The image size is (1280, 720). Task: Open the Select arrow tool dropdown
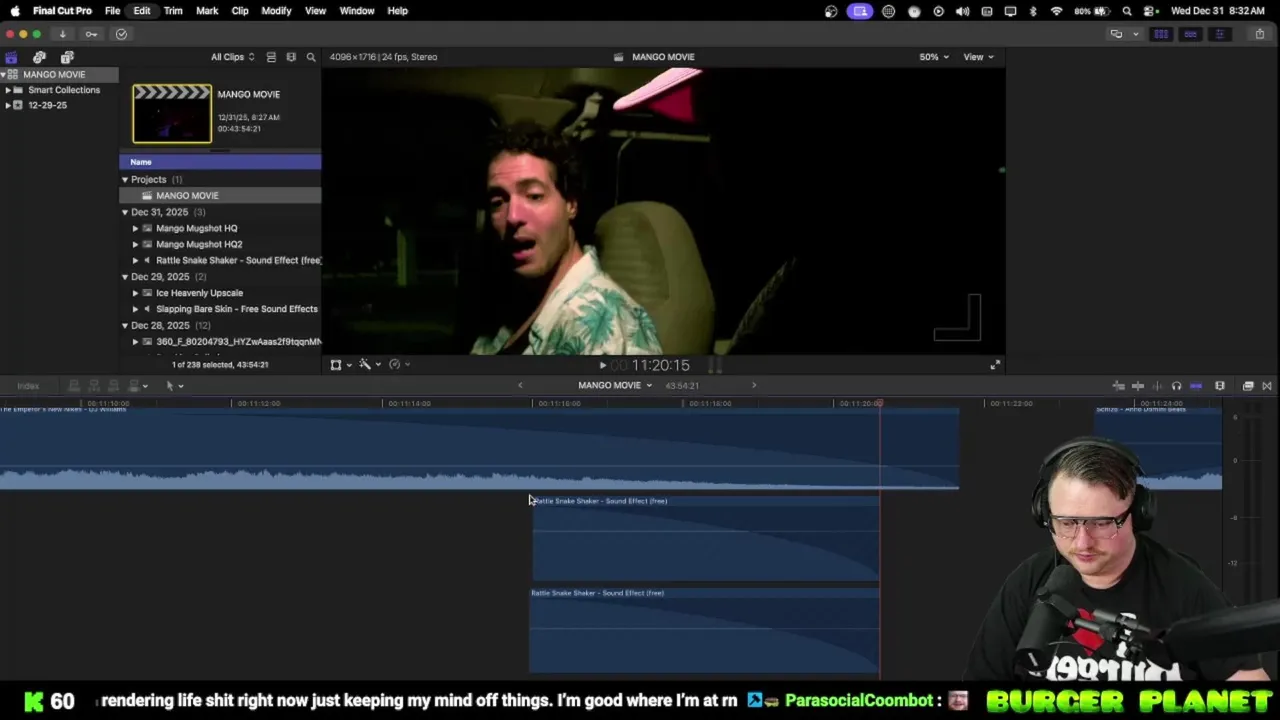pyautogui.click(x=174, y=386)
